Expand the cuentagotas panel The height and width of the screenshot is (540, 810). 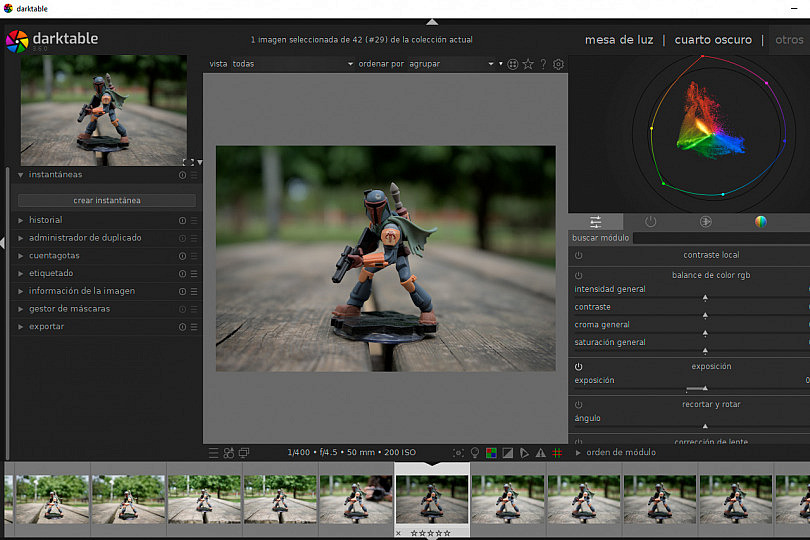click(x=21, y=256)
